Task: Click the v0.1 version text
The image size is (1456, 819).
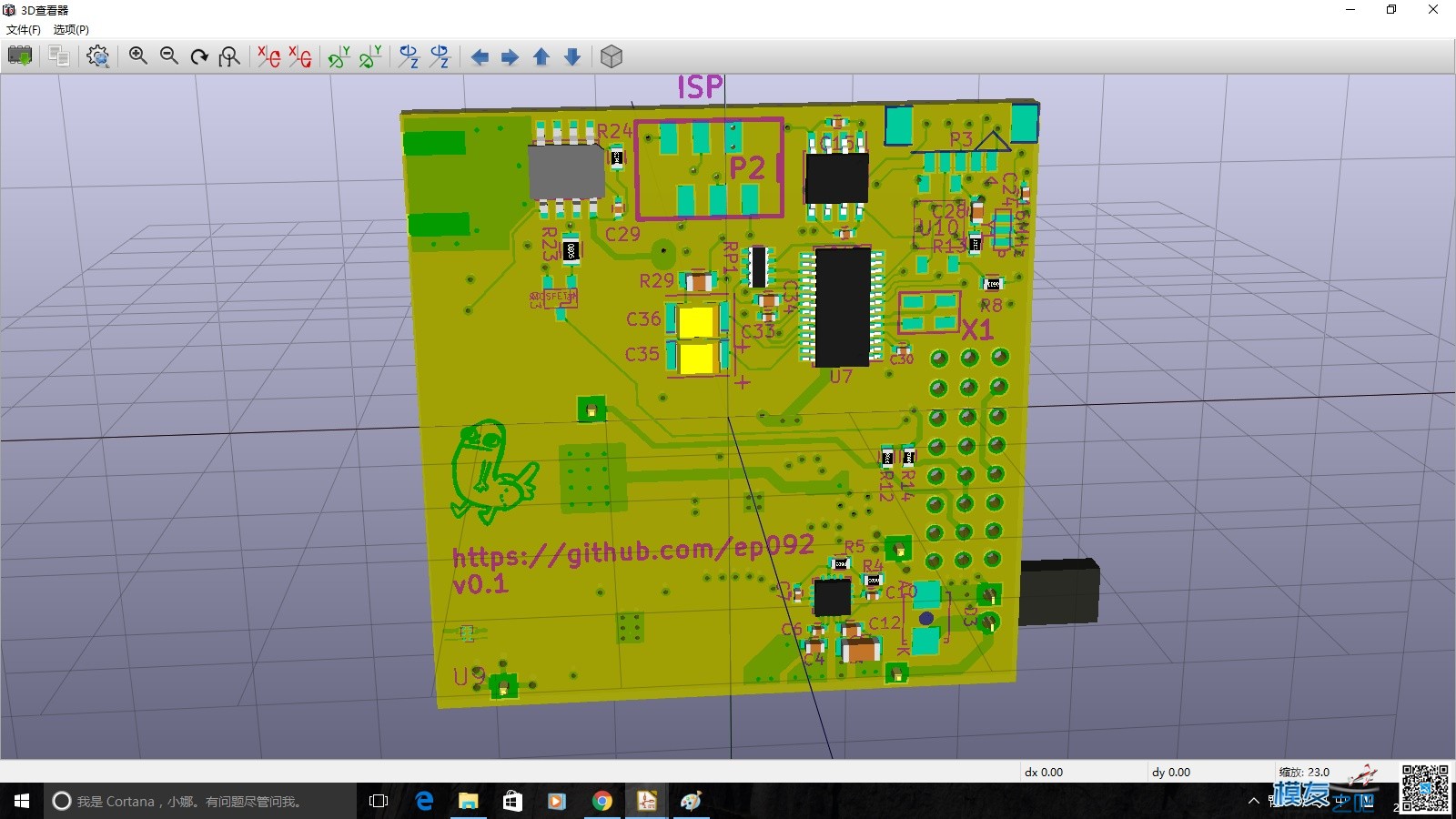Action: point(480,584)
